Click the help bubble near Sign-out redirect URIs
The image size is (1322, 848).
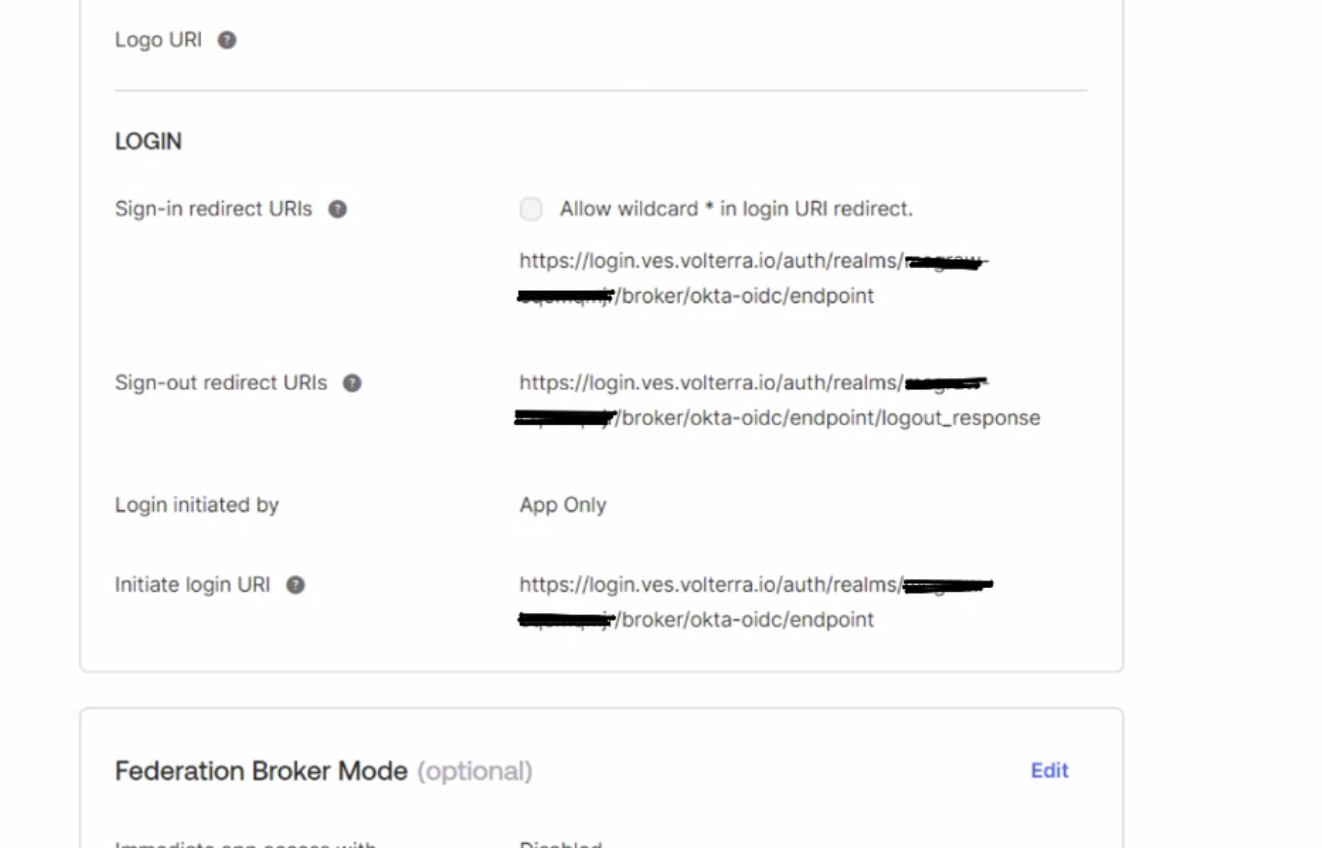(x=352, y=382)
